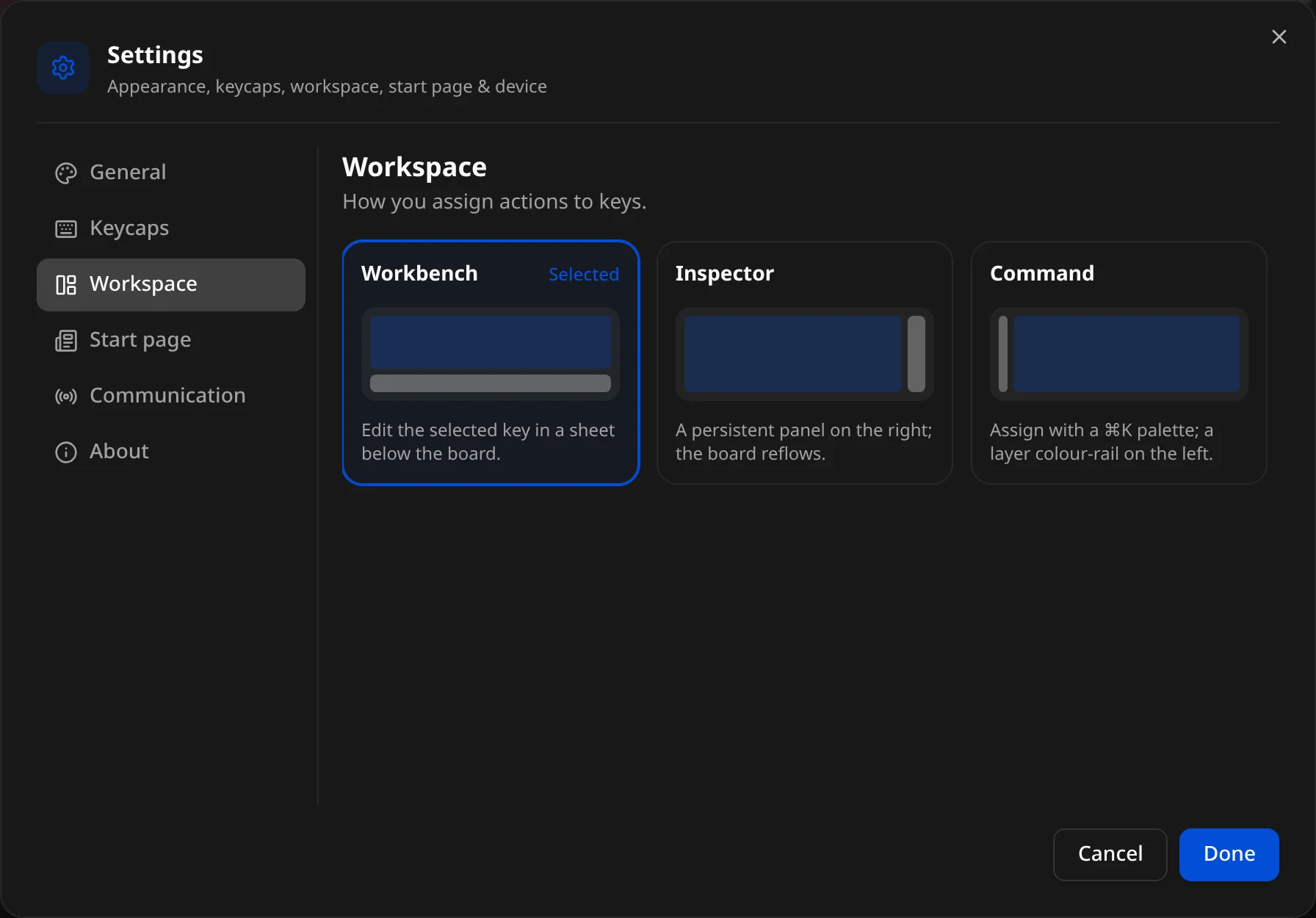Click the newspaper icon beside Start page
Screen dimensions: 1316x918
tap(66, 341)
